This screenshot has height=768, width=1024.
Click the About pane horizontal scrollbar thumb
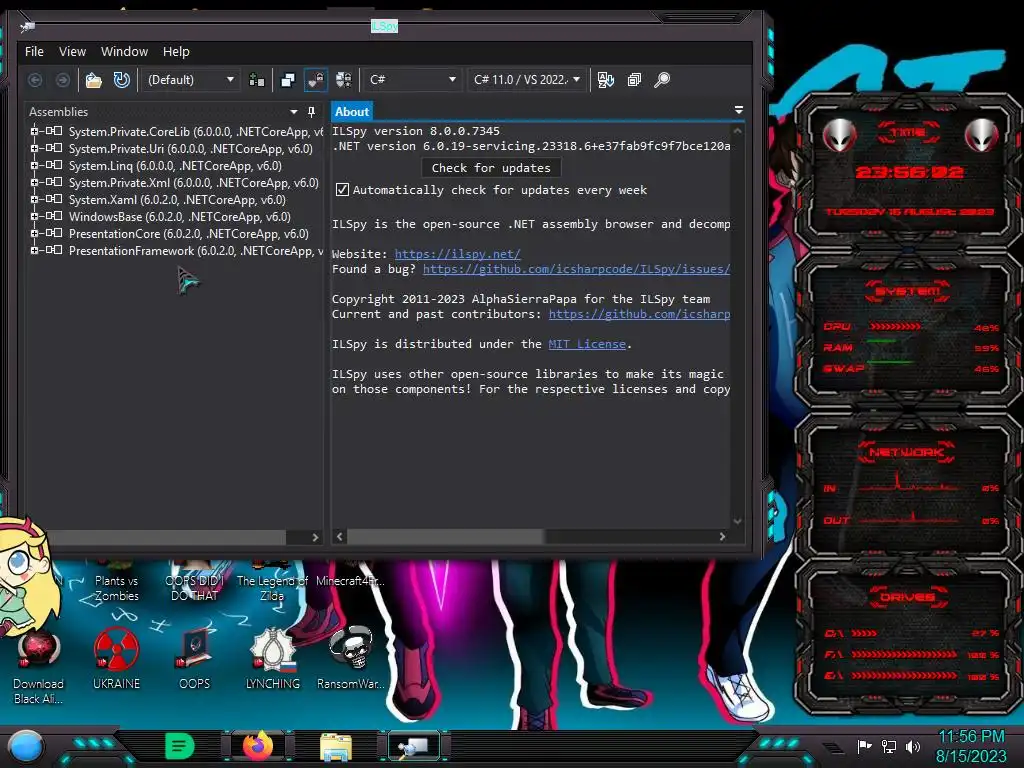pos(445,537)
